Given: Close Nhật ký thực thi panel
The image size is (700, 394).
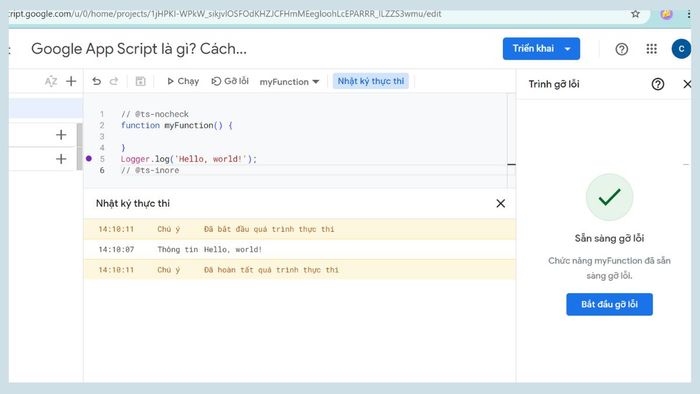Looking at the screenshot, I should [500, 203].
